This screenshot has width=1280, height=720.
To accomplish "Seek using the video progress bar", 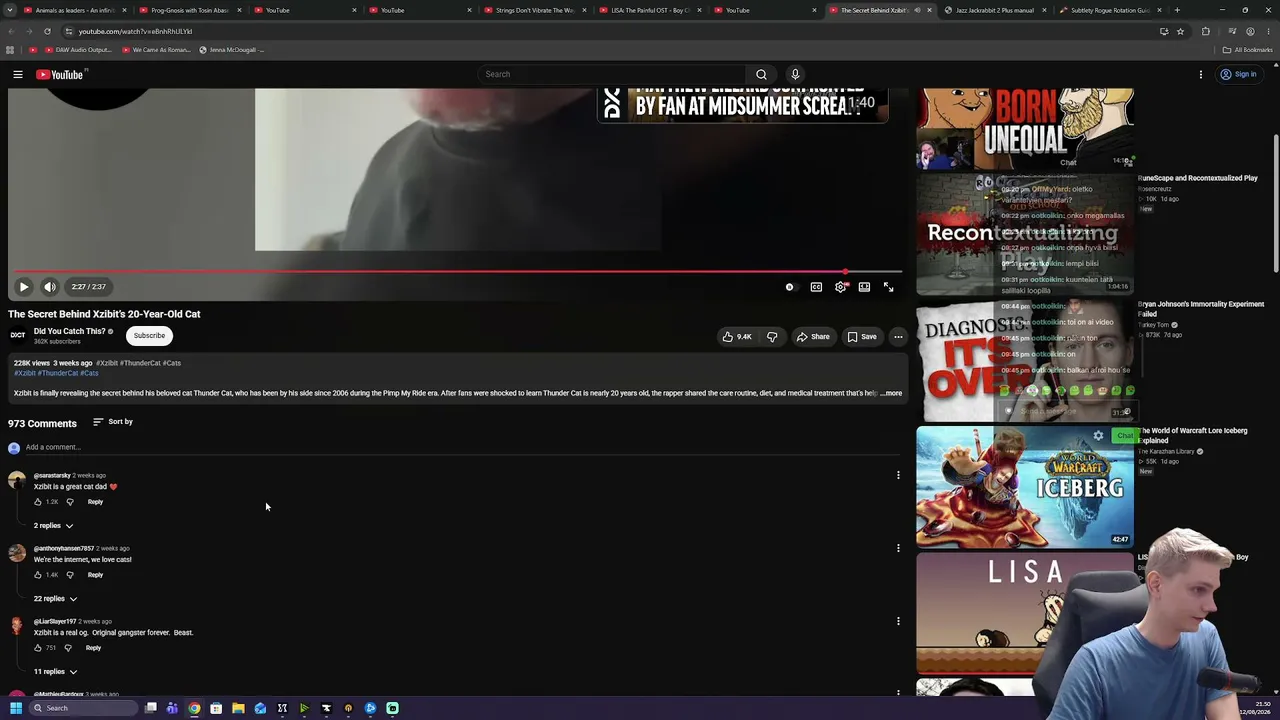I will pos(458,271).
